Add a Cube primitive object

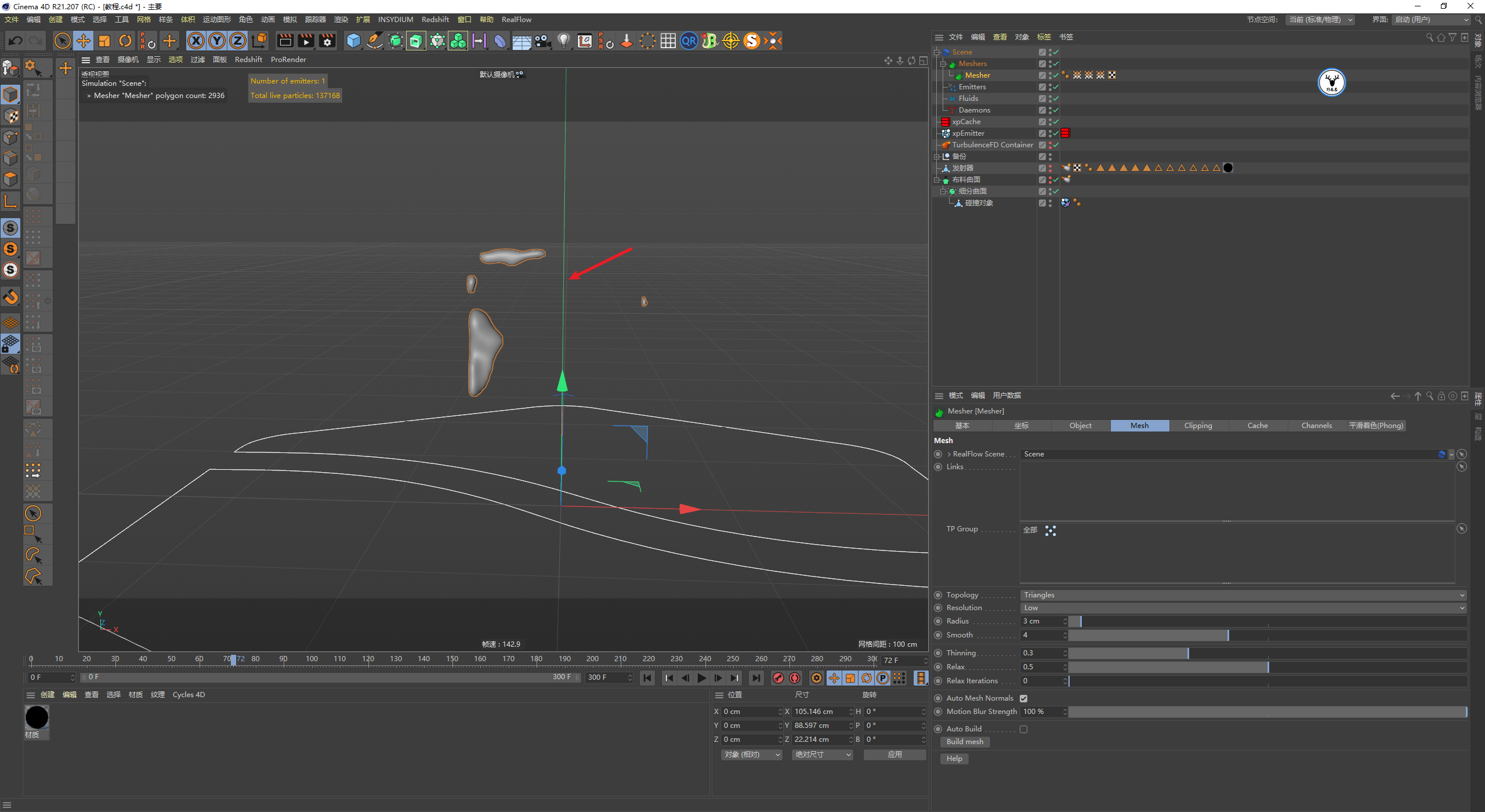353,41
